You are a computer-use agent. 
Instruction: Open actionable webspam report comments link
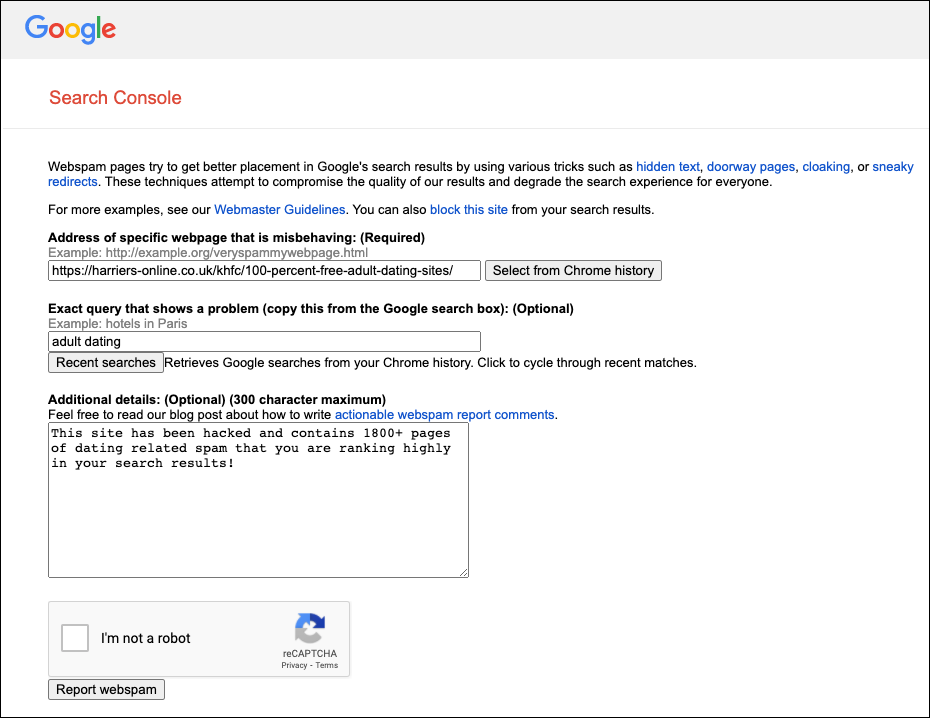(x=444, y=414)
